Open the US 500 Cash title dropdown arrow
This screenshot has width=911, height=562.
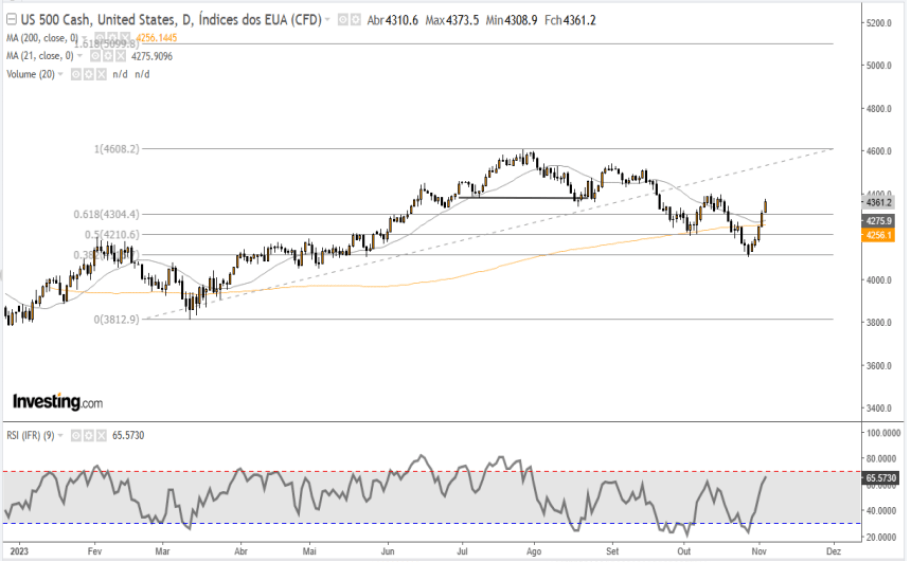[x=329, y=19]
